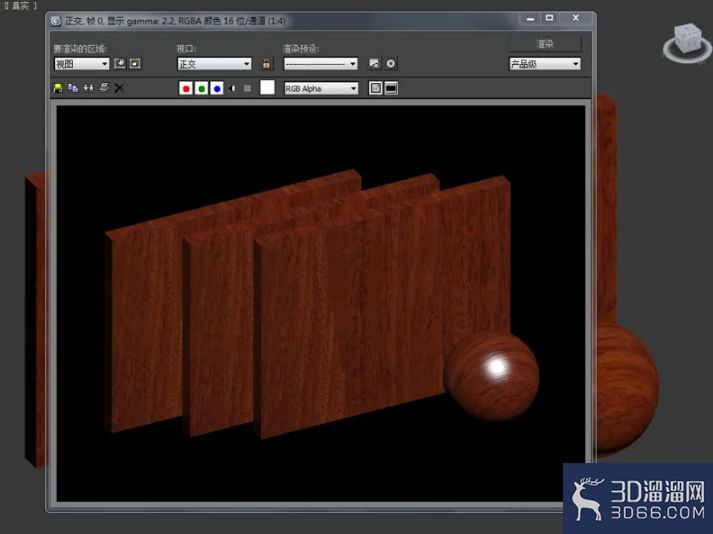
Task: Clear the rendered frame with X icon
Action: coord(119,88)
